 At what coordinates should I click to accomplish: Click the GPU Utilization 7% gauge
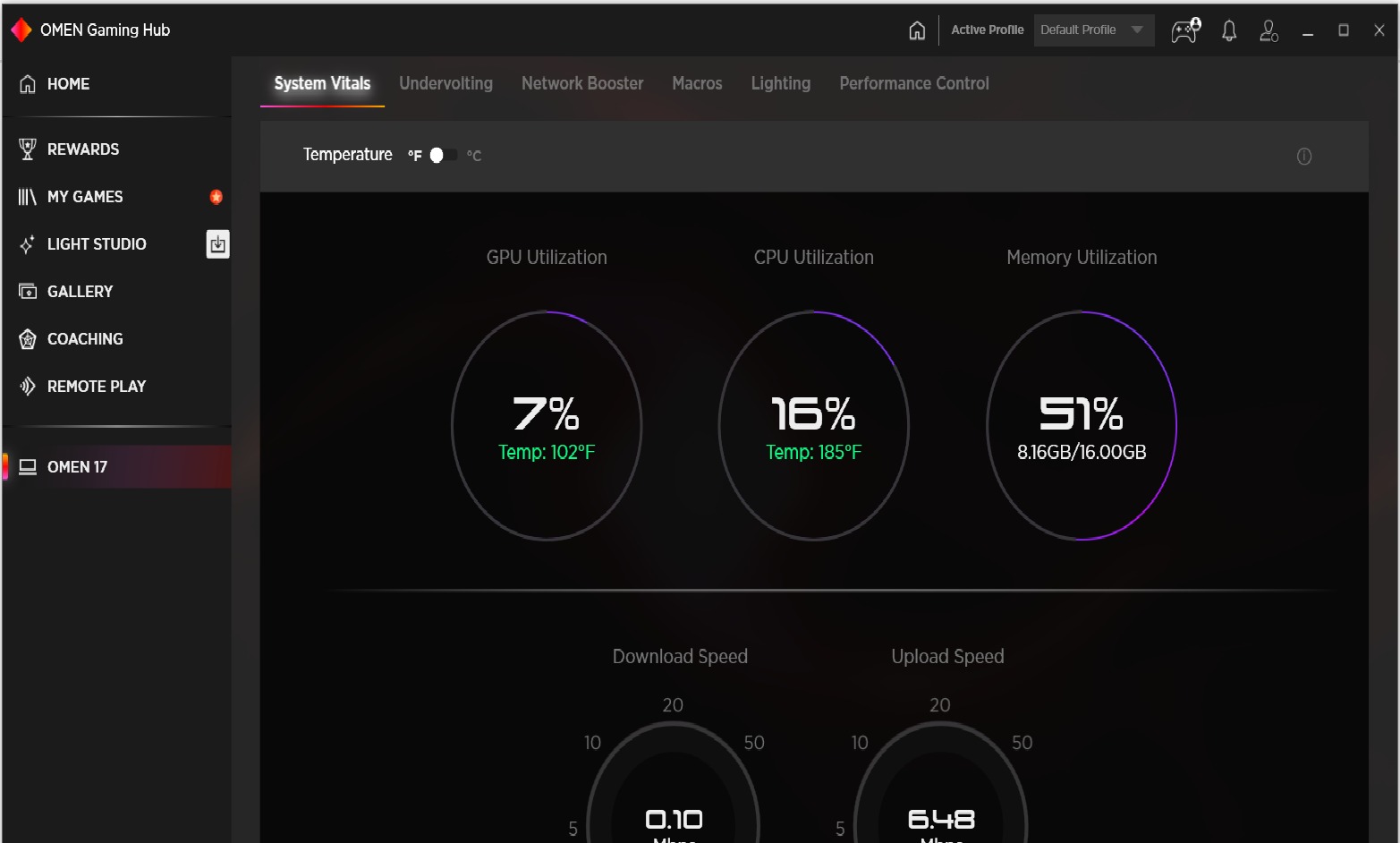point(547,426)
